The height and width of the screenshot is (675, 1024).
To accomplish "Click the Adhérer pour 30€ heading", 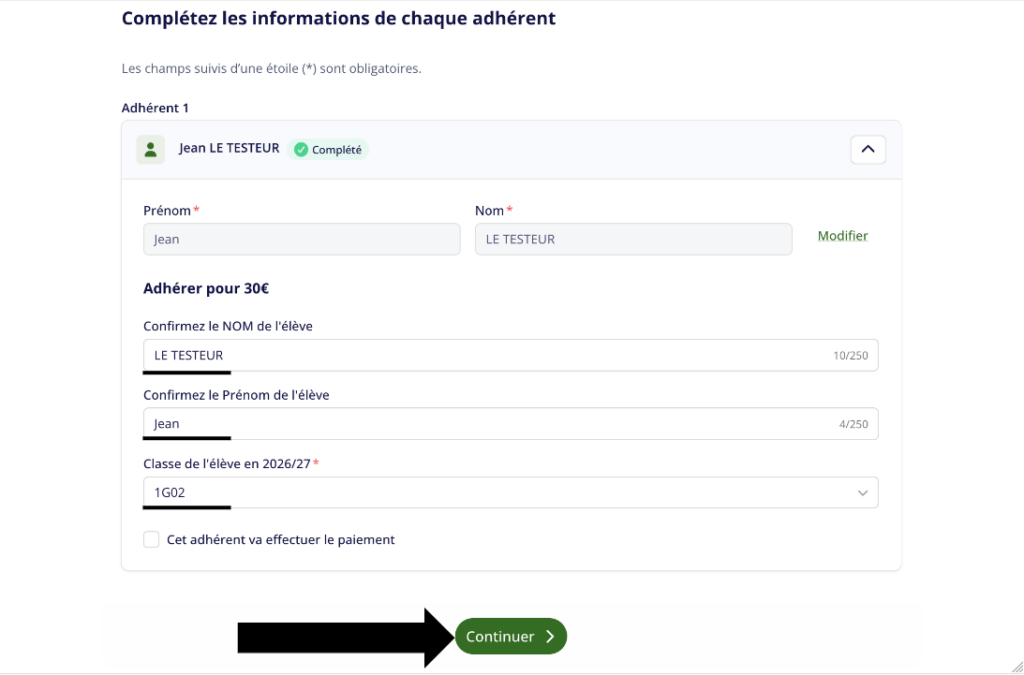I will pyautogui.click(x=206, y=289).
